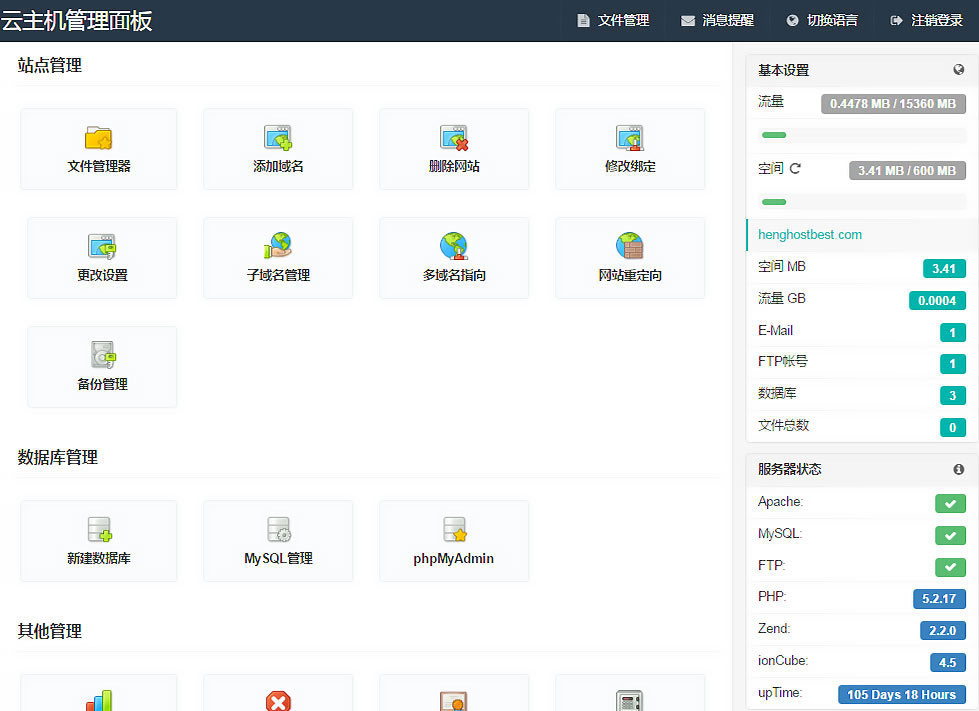Click the 0.4478 MB / 15360 MB traffic badge
Screen dimensions: 979x711
click(x=893, y=104)
